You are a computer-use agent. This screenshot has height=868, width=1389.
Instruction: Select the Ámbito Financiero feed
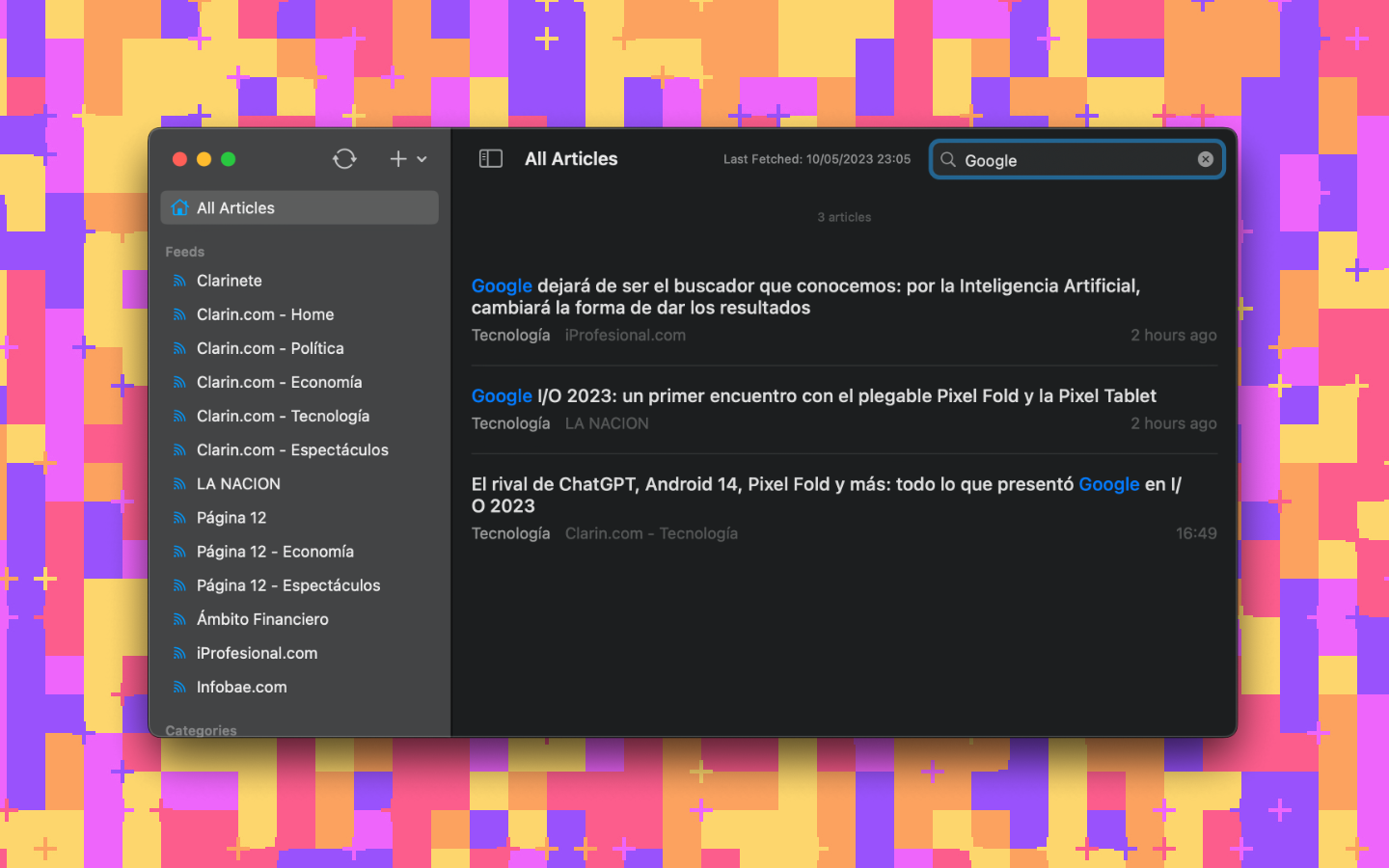[299, 619]
